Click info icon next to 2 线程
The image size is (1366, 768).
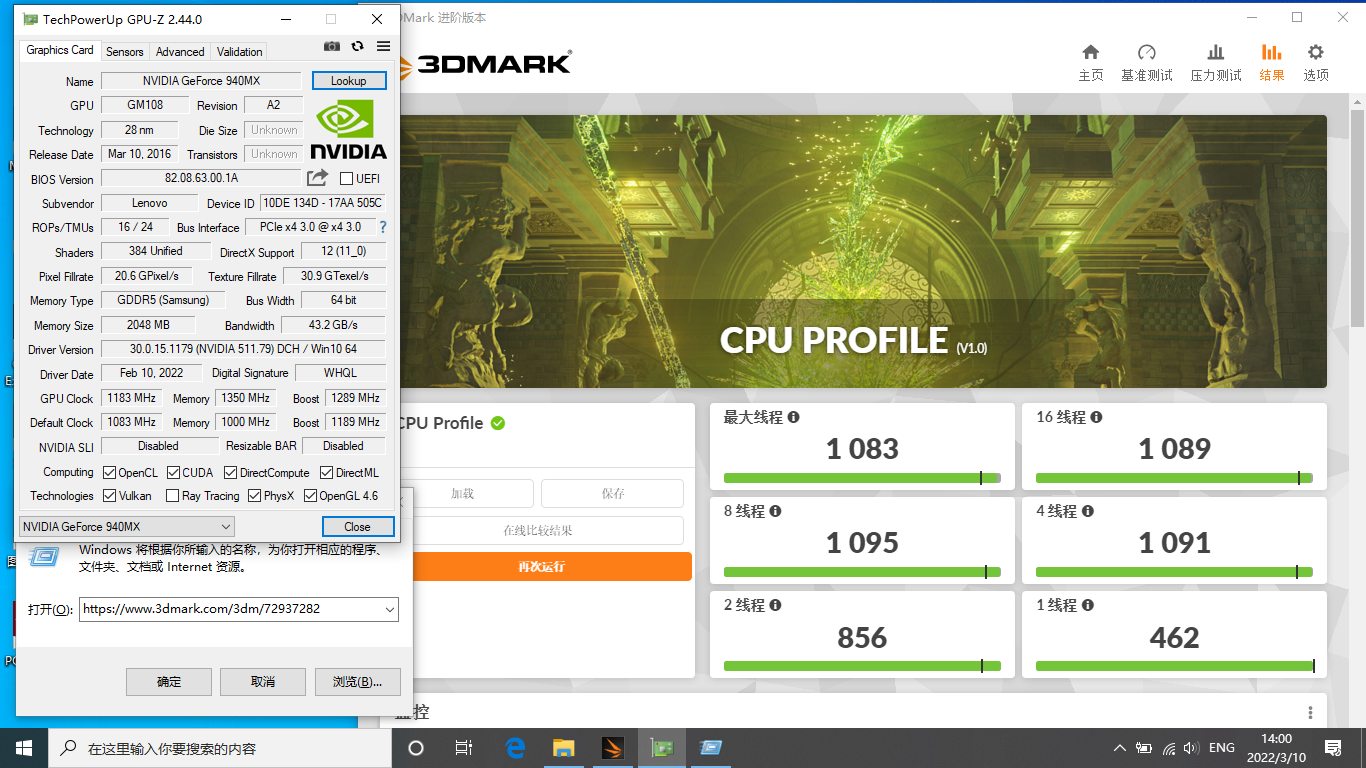click(775, 605)
